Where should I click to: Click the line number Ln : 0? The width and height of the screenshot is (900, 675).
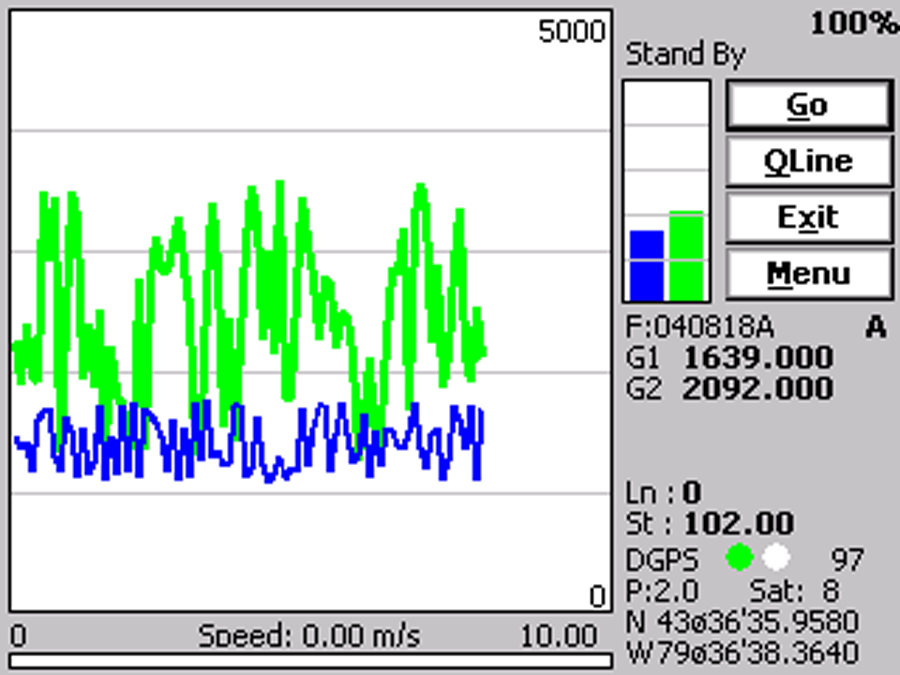pos(664,492)
